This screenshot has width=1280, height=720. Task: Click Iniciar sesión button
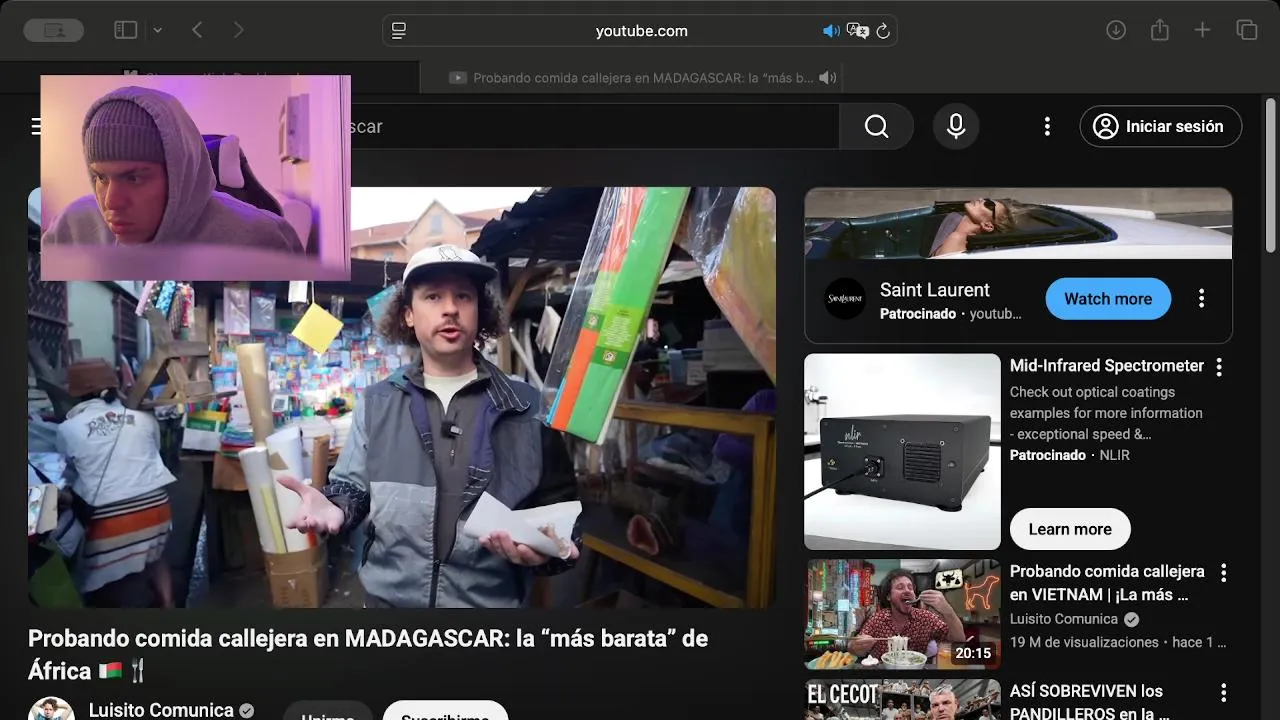(x=1161, y=126)
